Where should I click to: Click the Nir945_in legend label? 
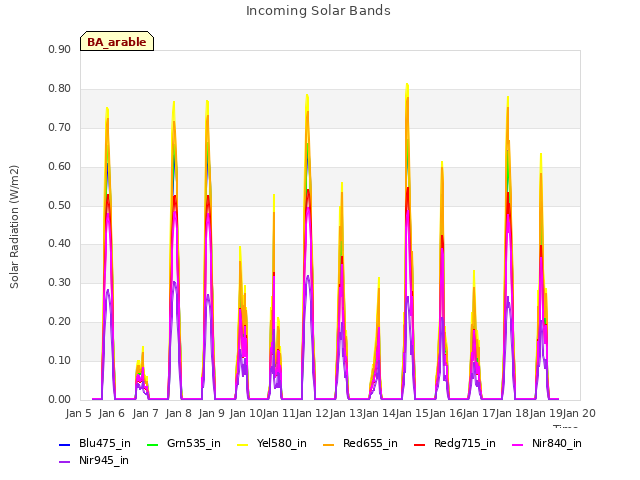[x=104, y=461]
